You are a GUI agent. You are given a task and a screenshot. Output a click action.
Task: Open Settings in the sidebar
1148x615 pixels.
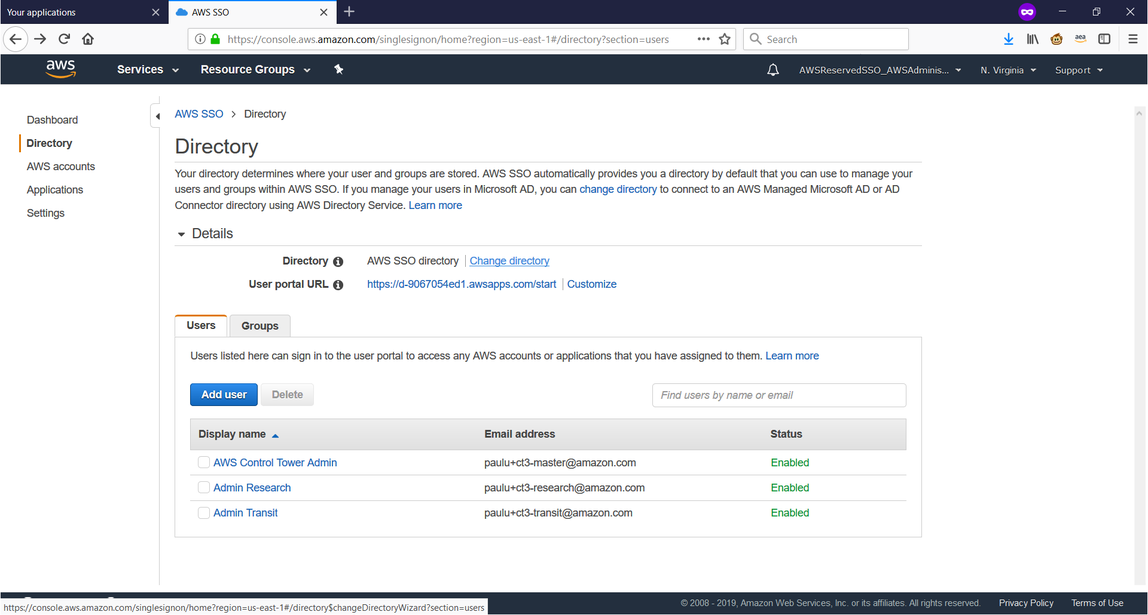pyautogui.click(x=45, y=214)
